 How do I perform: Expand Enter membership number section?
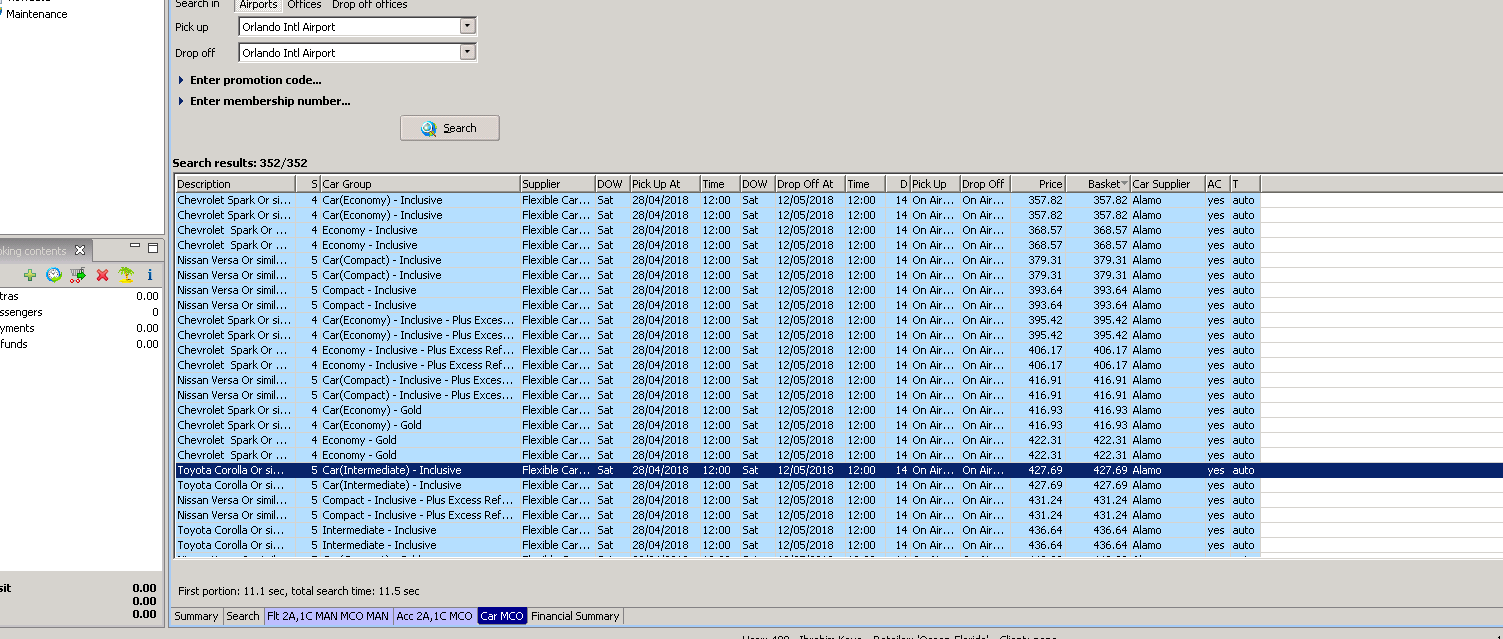tap(269, 101)
